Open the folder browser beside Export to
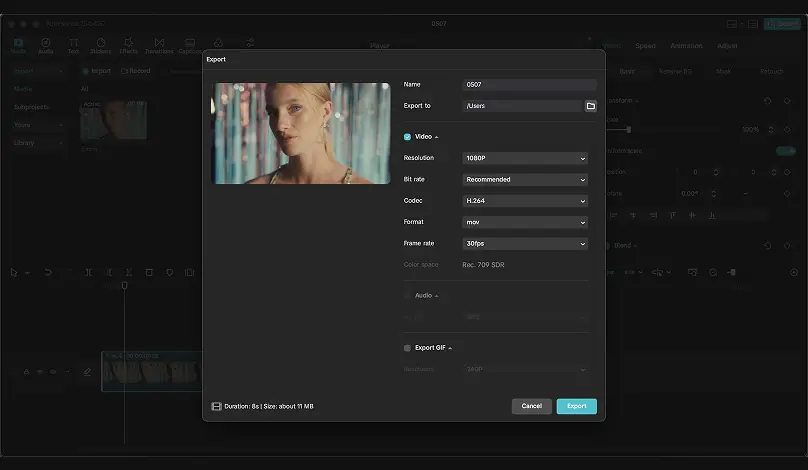Viewport: 808px width, 470px height. point(591,106)
